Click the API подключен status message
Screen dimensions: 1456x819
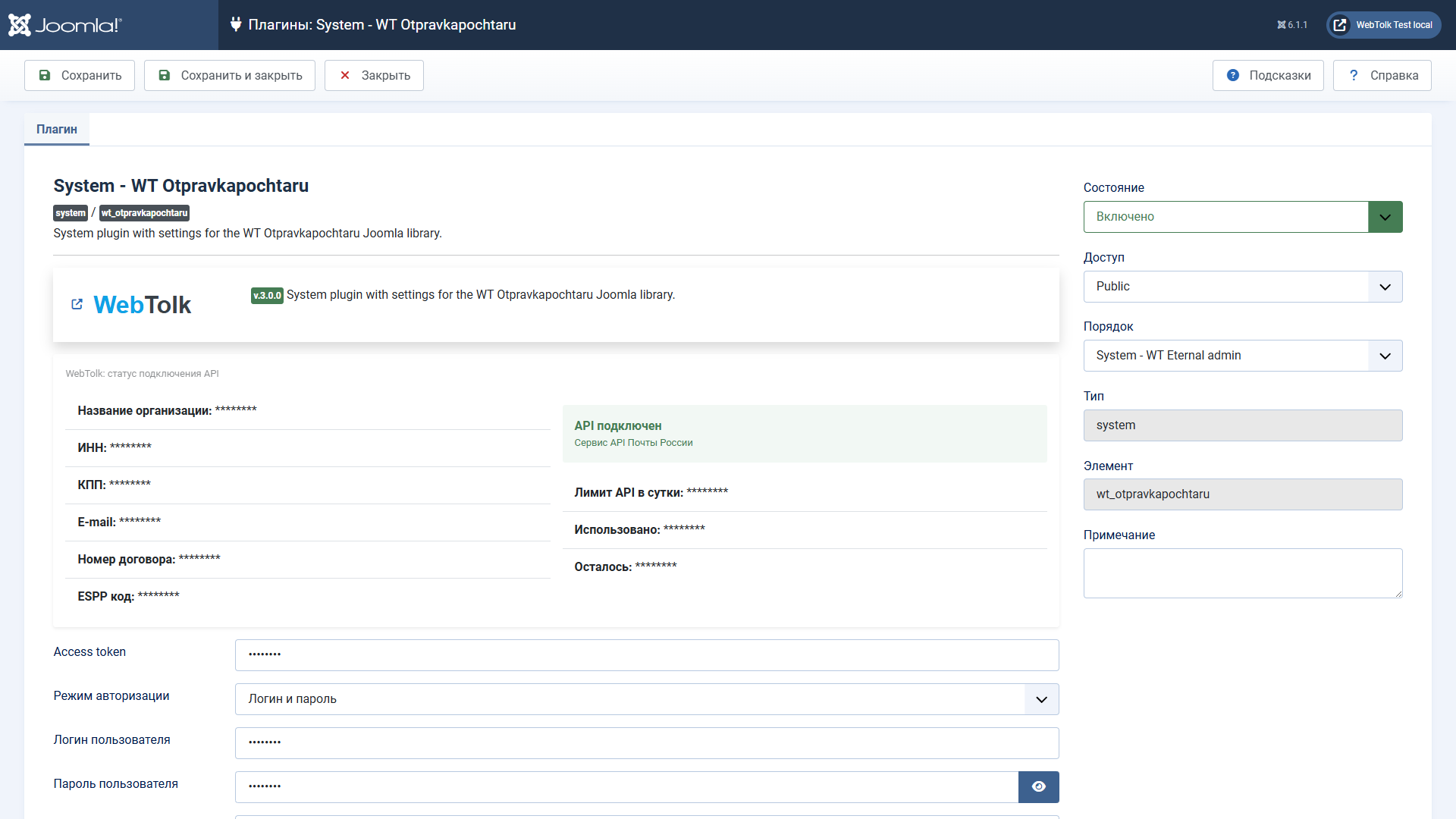click(x=805, y=434)
